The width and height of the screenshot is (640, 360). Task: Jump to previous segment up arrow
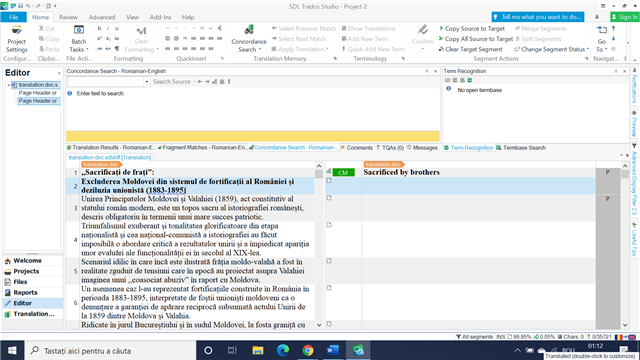(x=613, y=29)
